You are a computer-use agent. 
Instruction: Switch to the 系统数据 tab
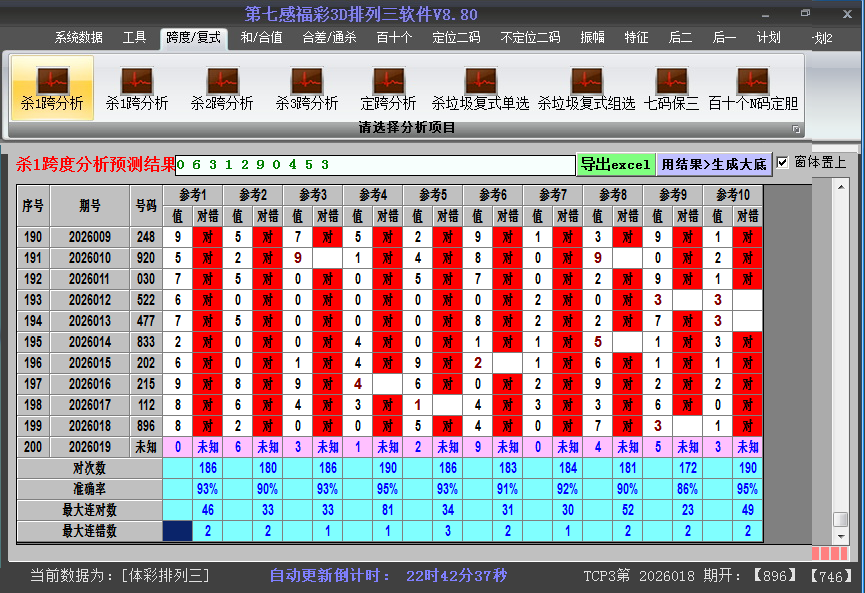(x=79, y=38)
